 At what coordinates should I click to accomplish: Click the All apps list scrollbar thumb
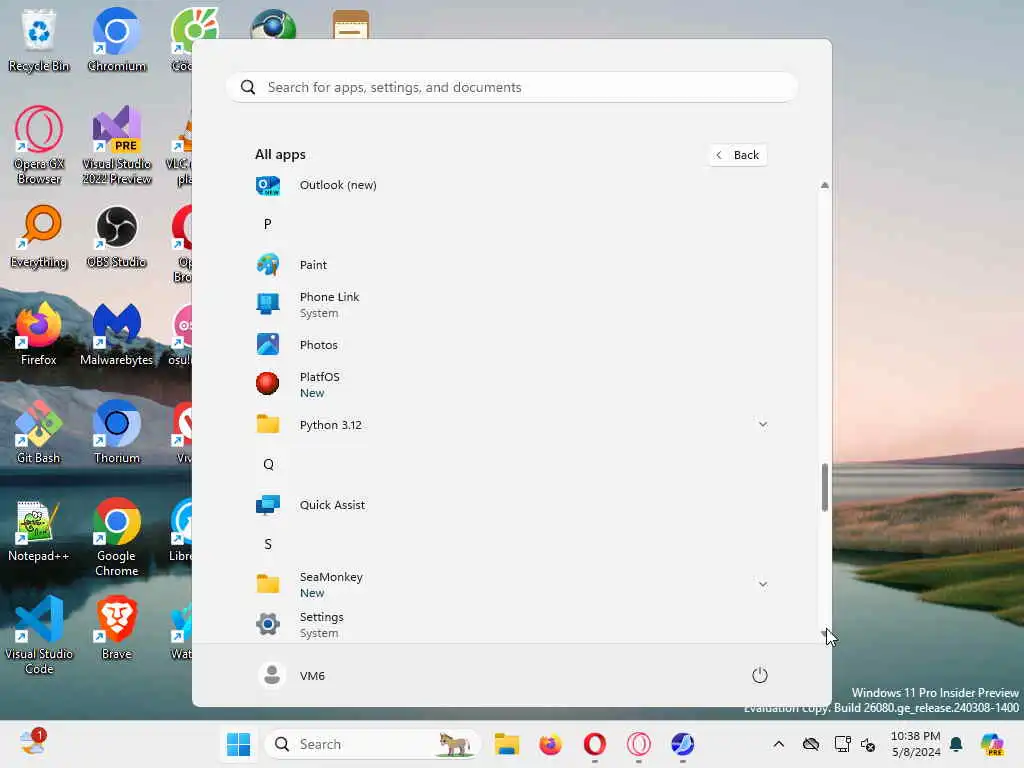825,487
